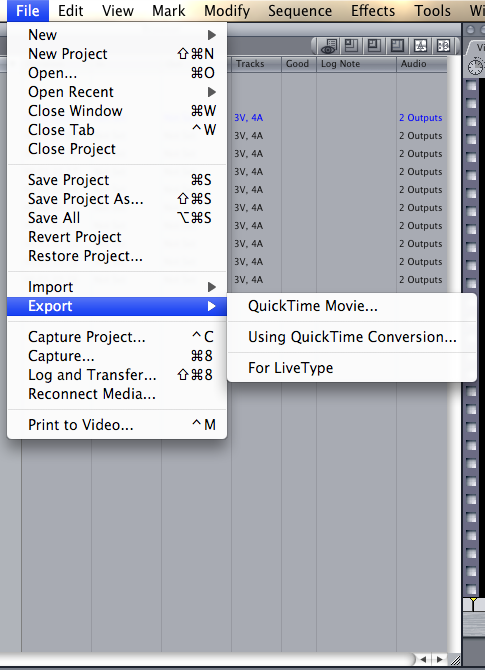The image size is (485, 670).
Task: Click the stopwatch icon in the right panel
Action: point(476,67)
